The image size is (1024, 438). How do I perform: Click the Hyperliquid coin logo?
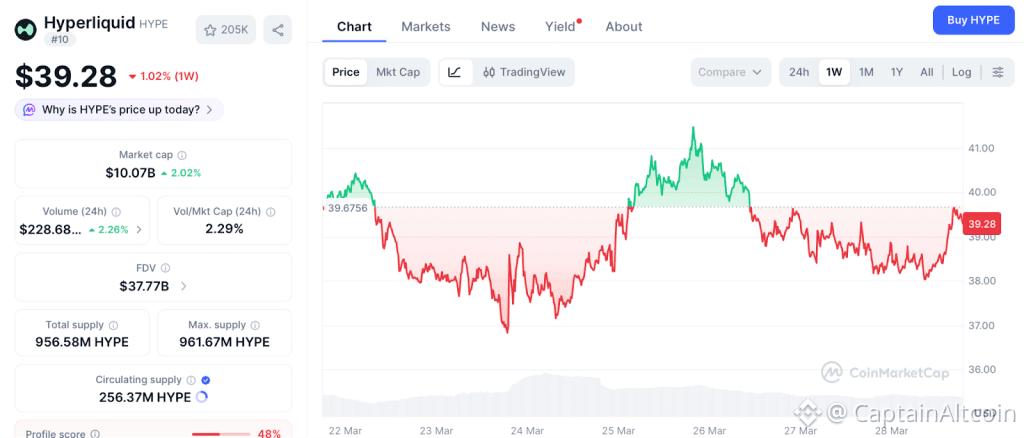click(25, 28)
